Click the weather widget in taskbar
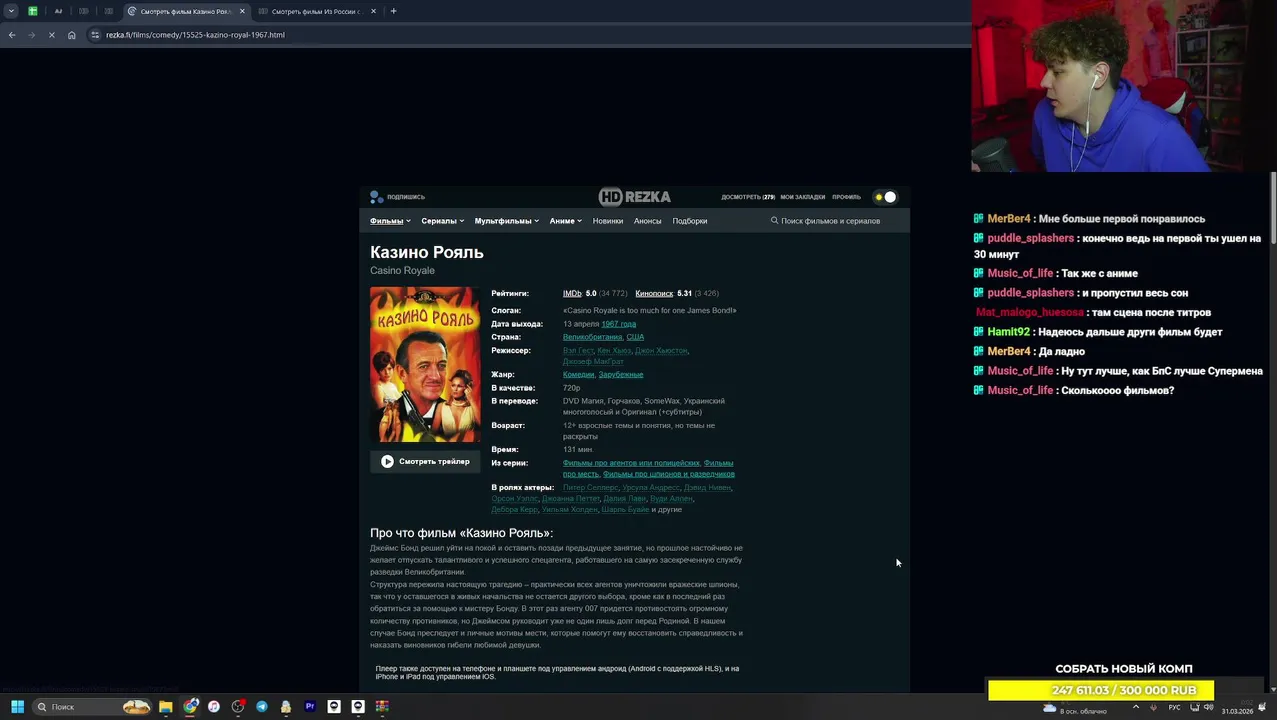This screenshot has height=720, width=1277. [1077, 708]
